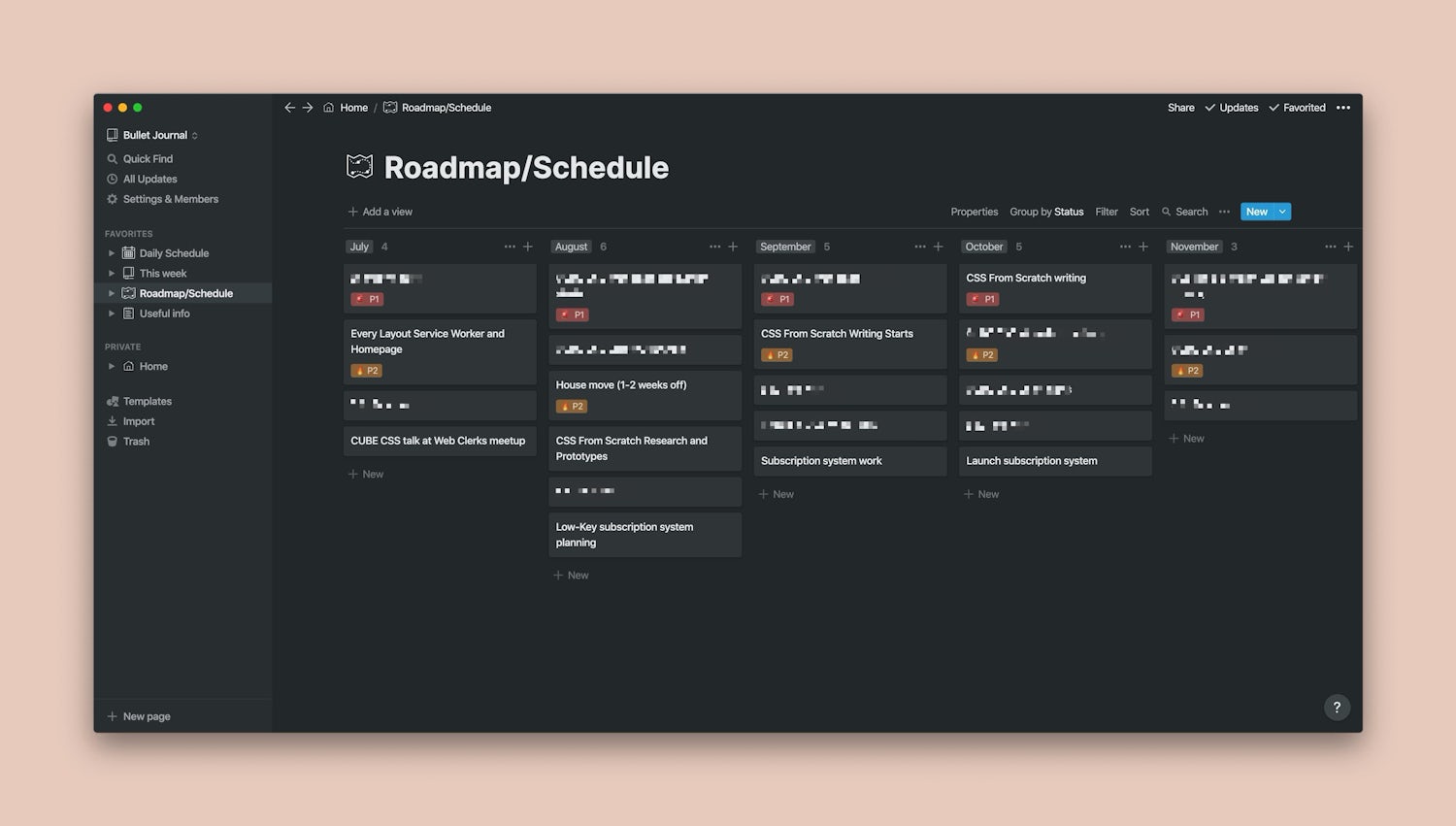Add a card with October column plus icon
The width and height of the screenshot is (1456, 826).
tap(1143, 247)
